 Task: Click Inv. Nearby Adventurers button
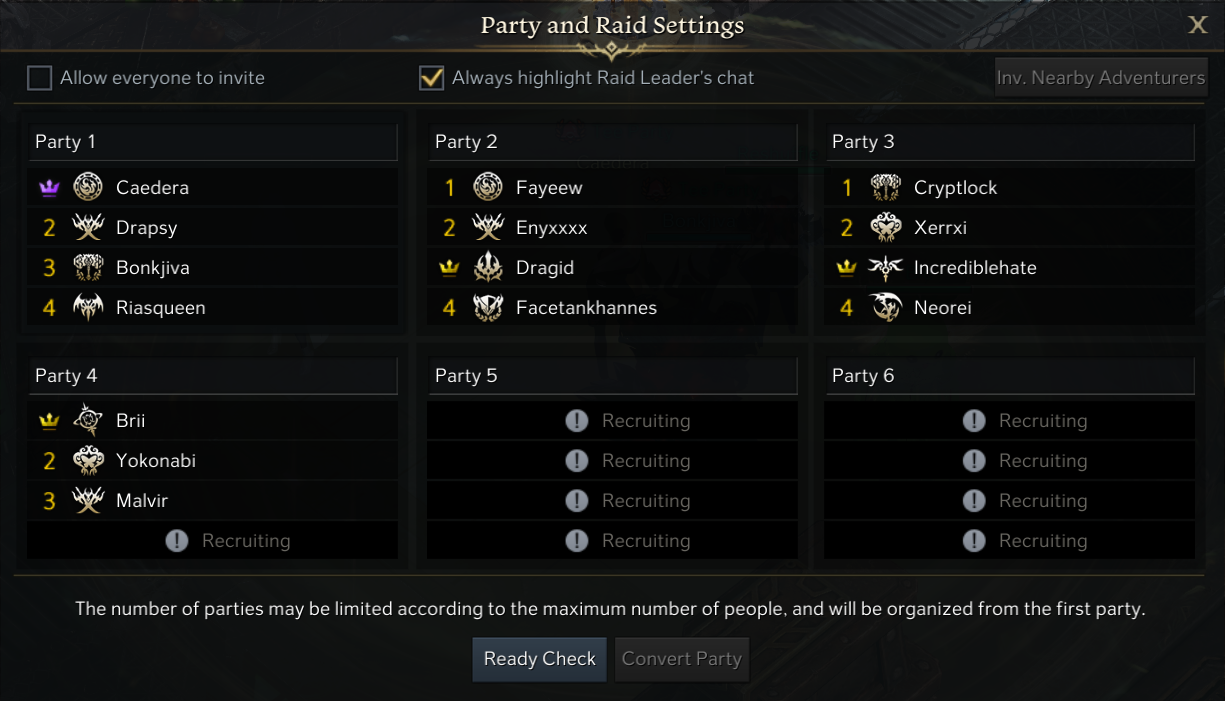tap(1101, 78)
